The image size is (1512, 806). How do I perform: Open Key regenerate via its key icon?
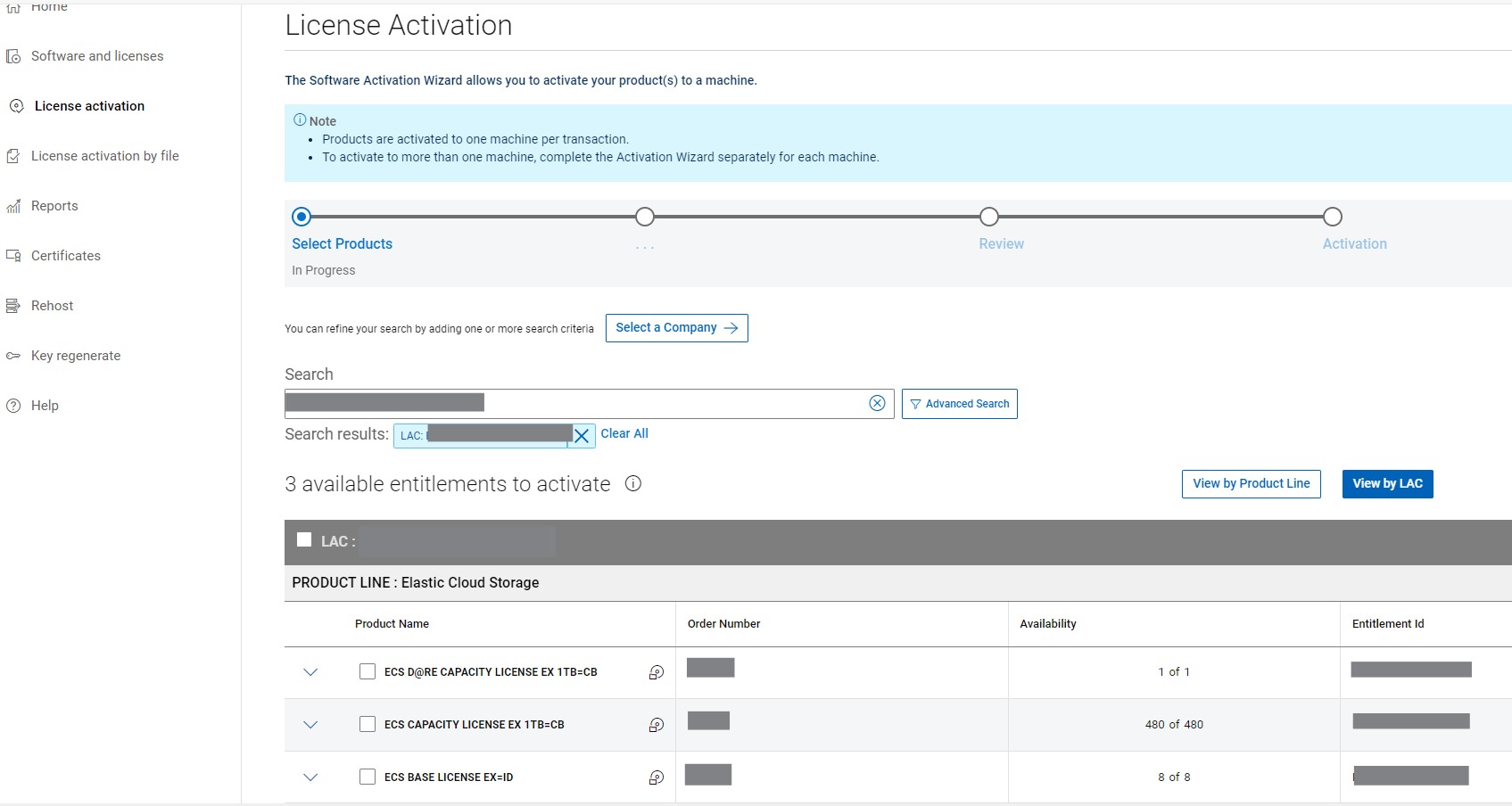point(13,356)
